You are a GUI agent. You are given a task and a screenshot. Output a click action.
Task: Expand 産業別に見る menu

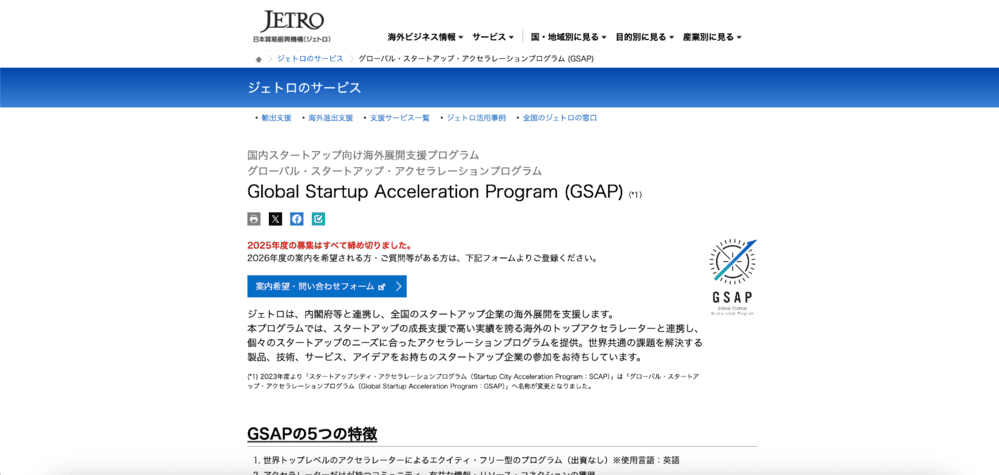point(712,37)
